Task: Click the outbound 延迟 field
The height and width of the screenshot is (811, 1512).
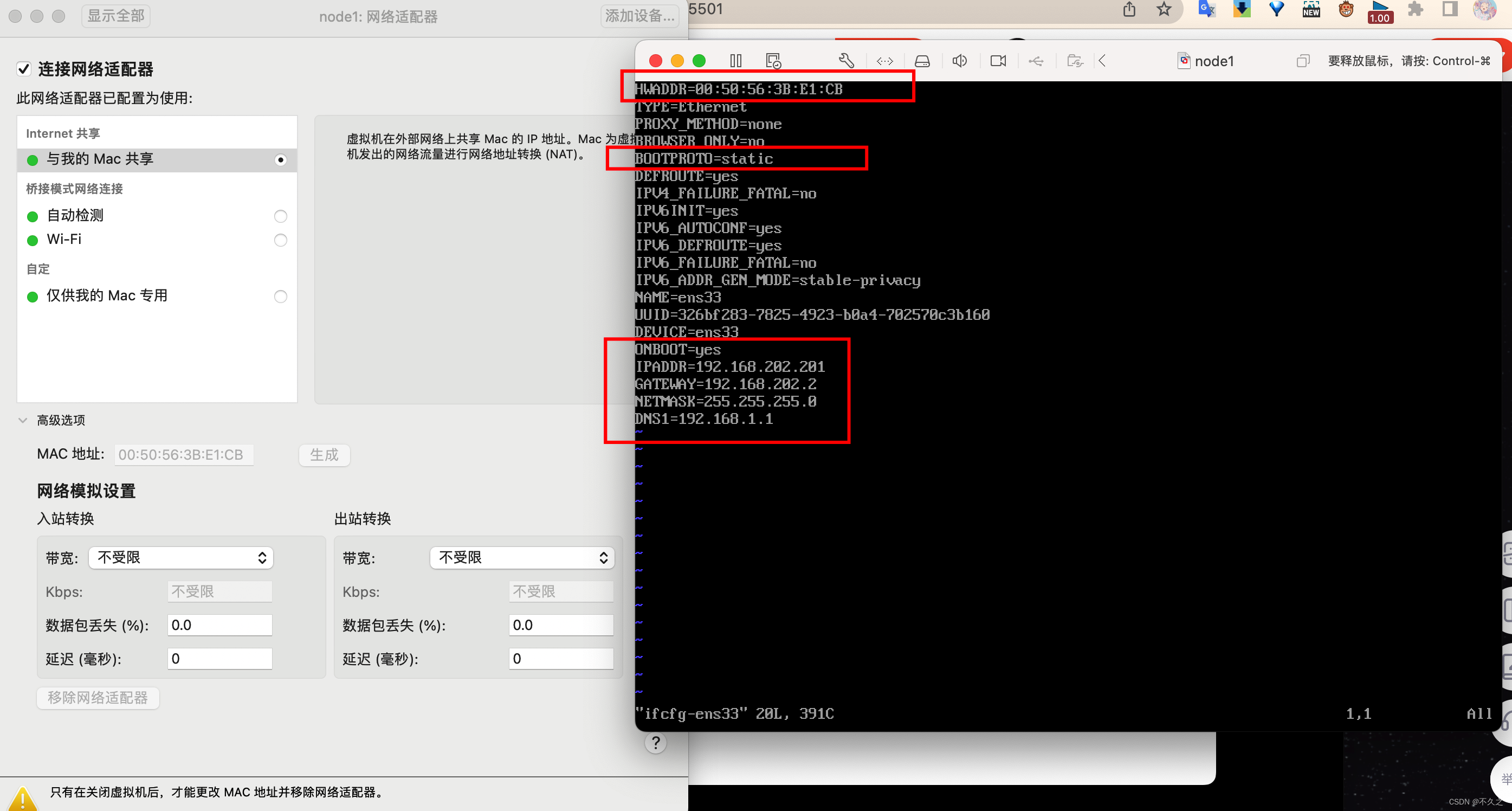Action: (560, 658)
